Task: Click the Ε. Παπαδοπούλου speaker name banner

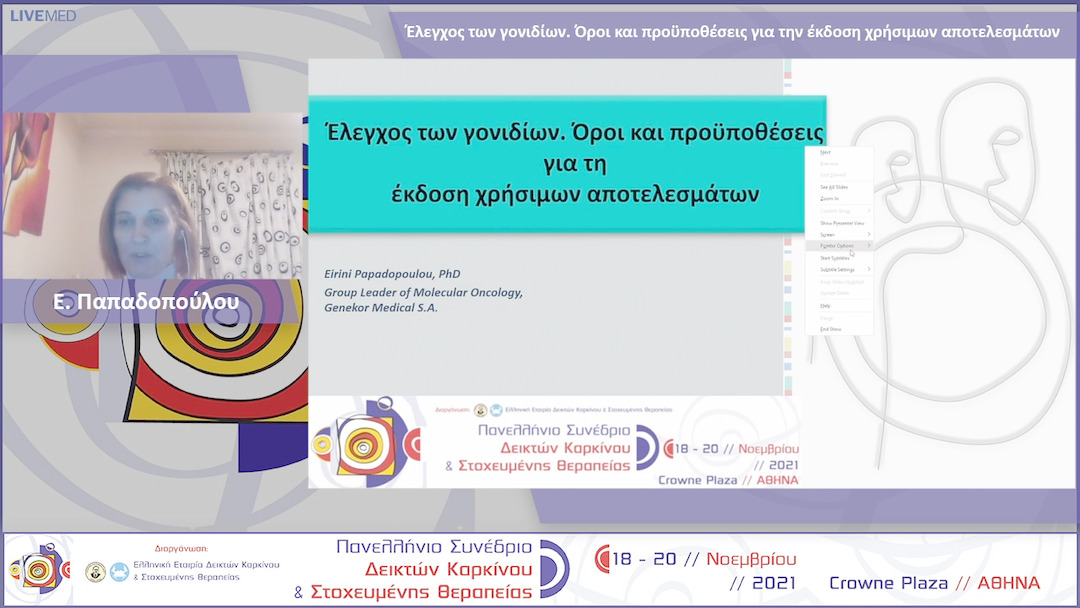Action: click(145, 300)
